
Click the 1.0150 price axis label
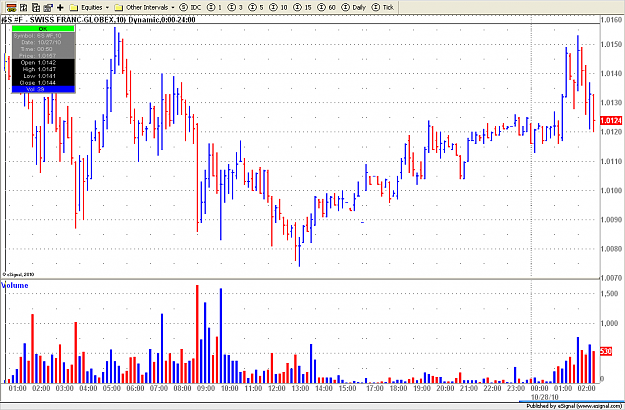611,44
